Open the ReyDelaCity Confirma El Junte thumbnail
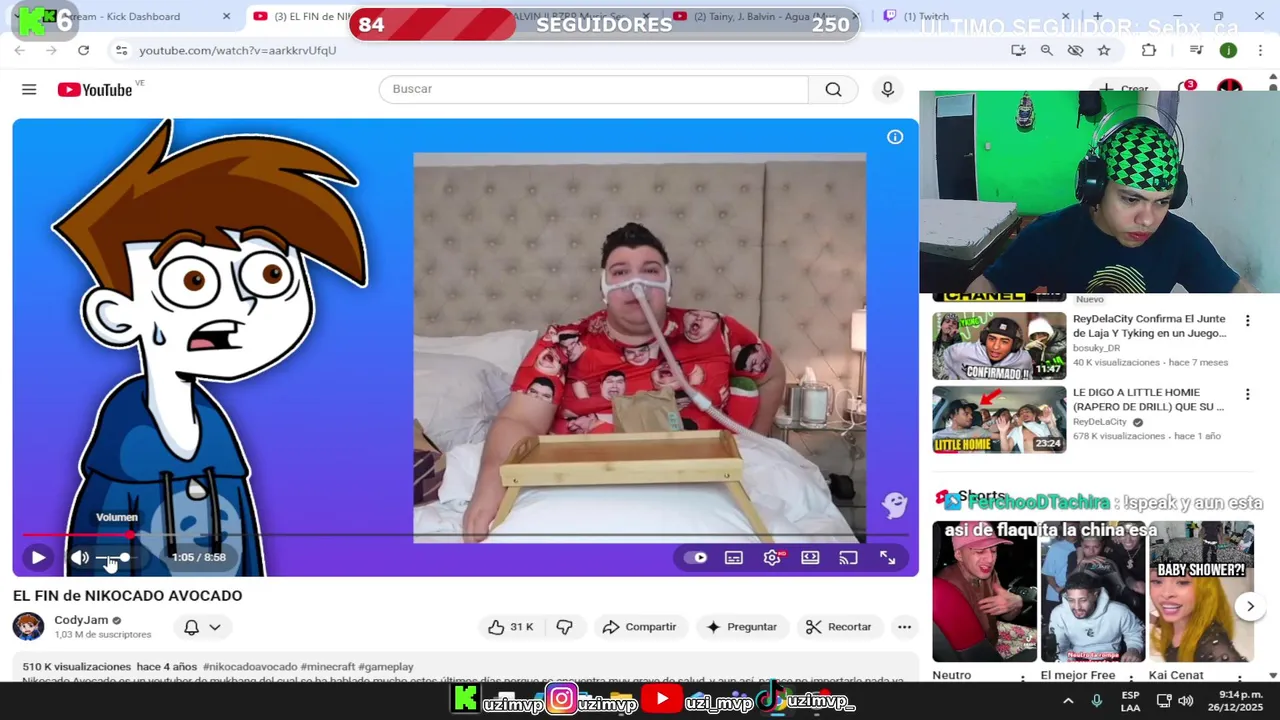Image resolution: width=1280 pixels, height=720 pixels. (x=999, y=346)
